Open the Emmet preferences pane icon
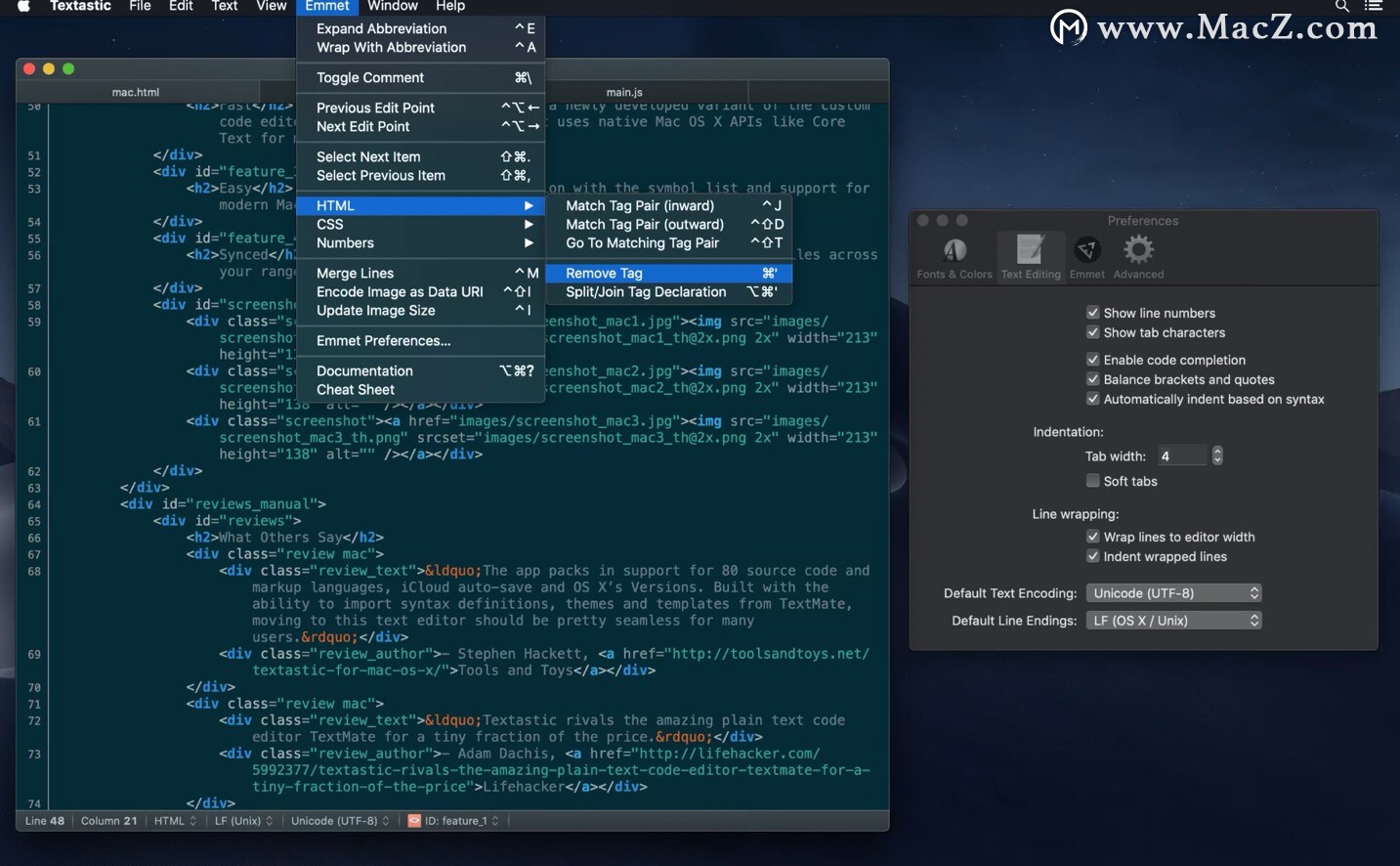Image resolution: width=1400 pixels, height=866 pixels. (x=1086, y=258)
